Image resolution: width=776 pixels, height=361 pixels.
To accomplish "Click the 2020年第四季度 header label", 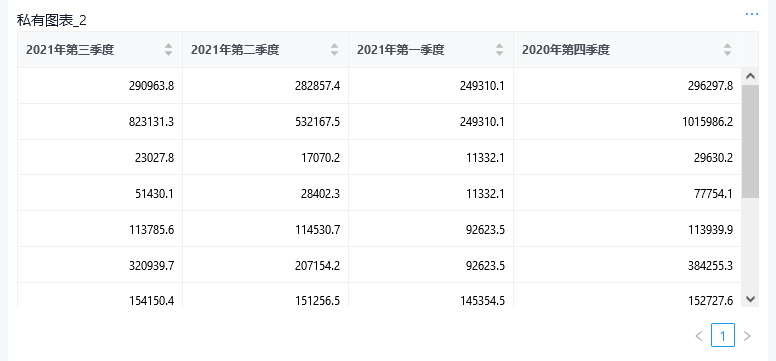I will (x=566, y=50).
